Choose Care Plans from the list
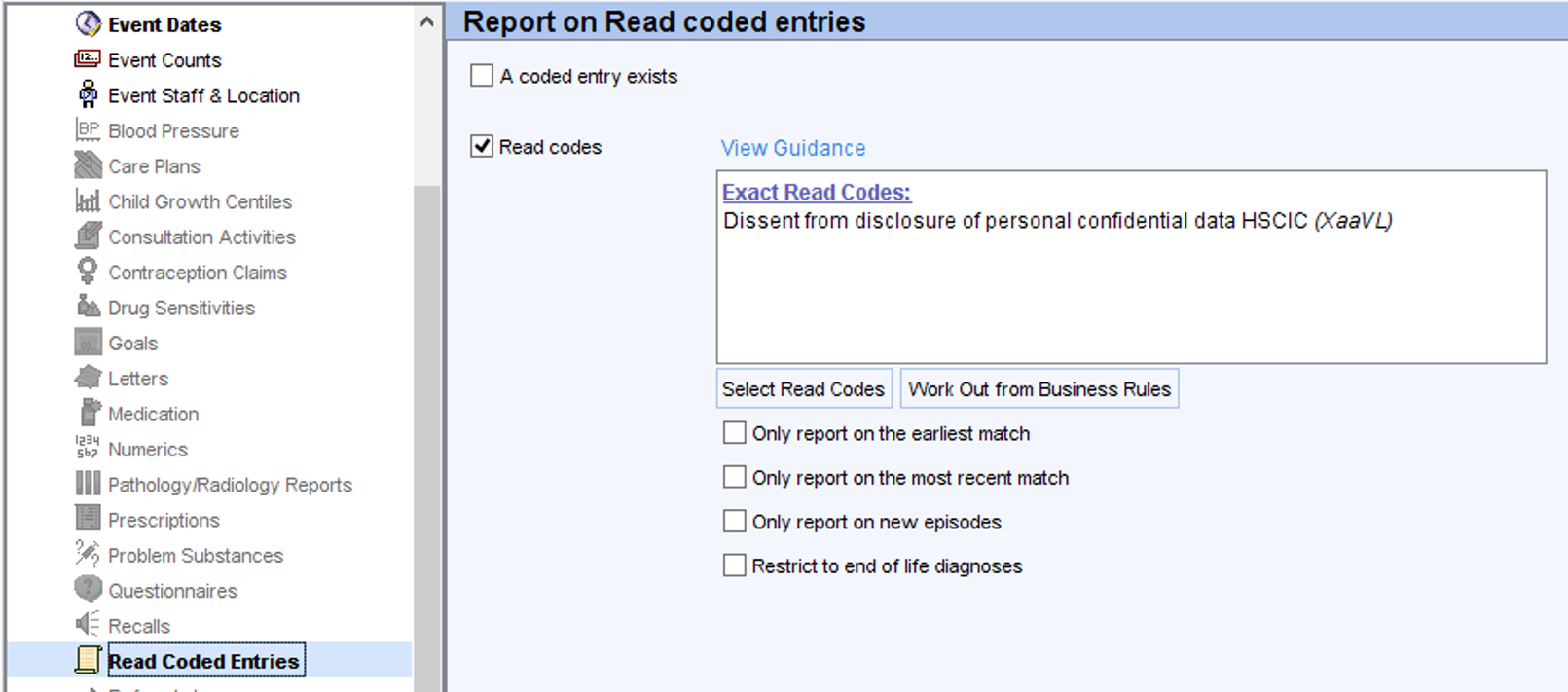 [154, 166]
